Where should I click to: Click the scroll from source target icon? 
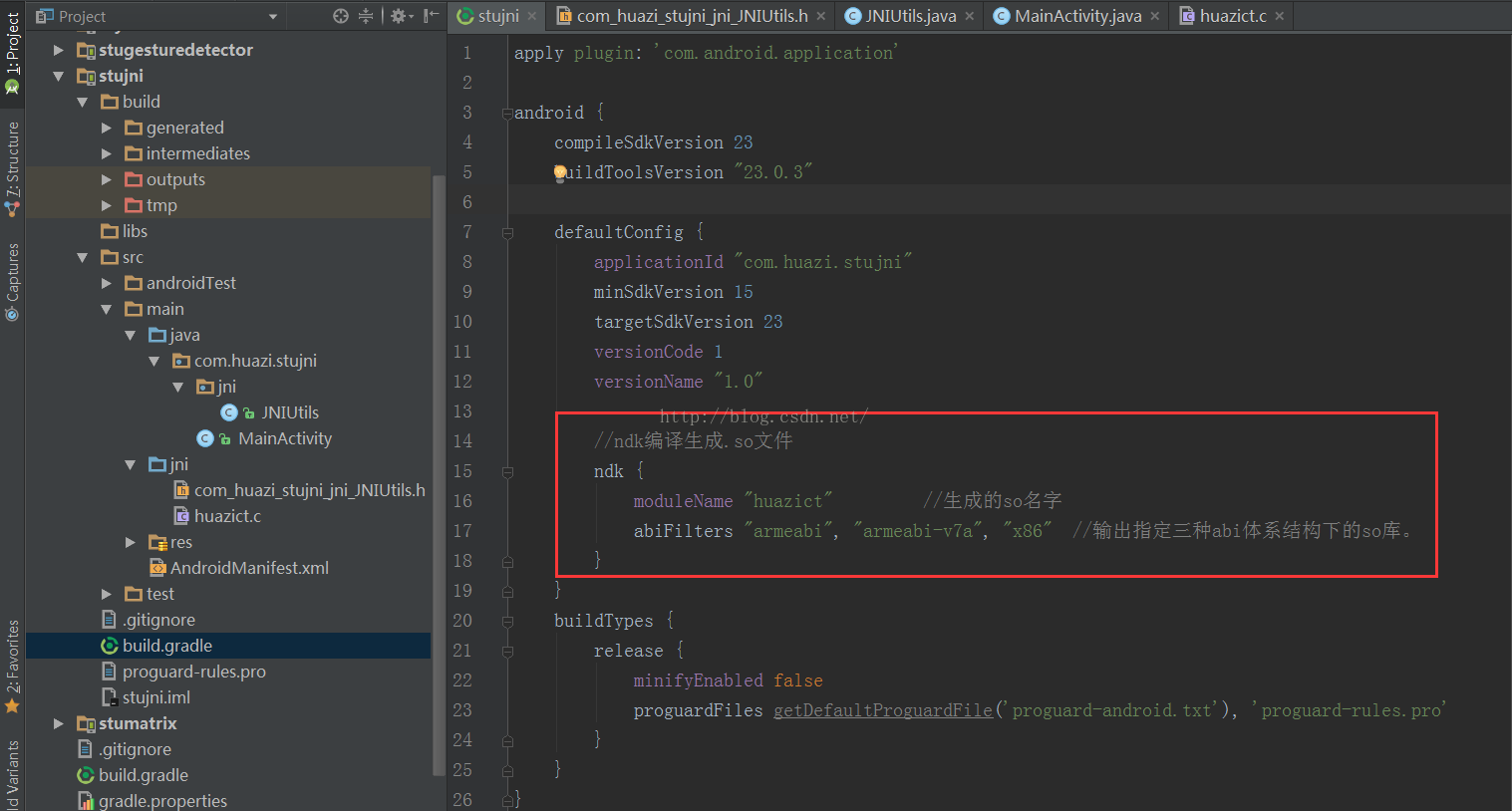(341, 16)
